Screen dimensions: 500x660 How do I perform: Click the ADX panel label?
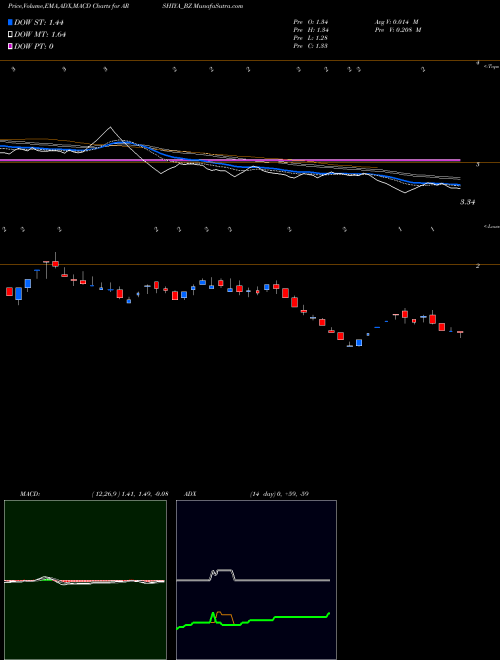pyautogui.click(x=190, y=494)
